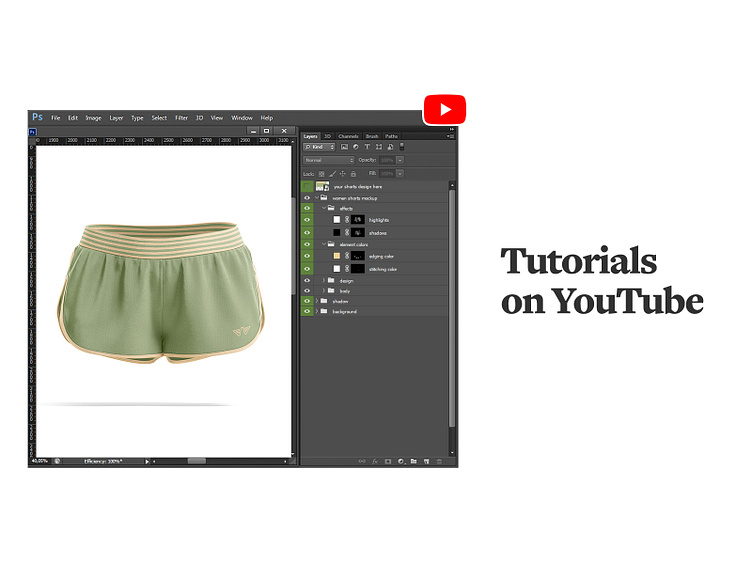
Task: Open the Normal blend mode dropdown
Action: (328, 160)
